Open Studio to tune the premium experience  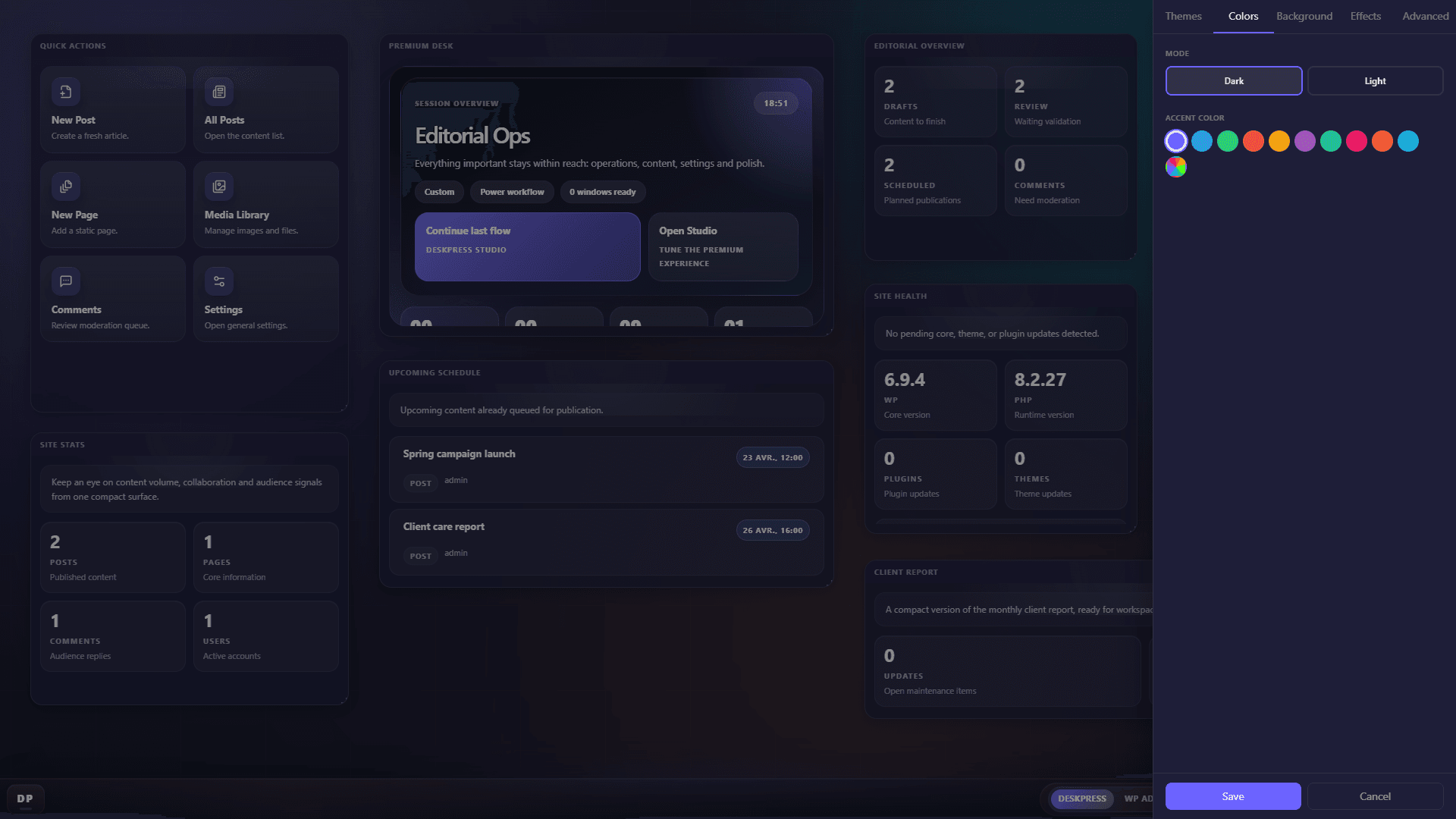[x=722, y=246]
